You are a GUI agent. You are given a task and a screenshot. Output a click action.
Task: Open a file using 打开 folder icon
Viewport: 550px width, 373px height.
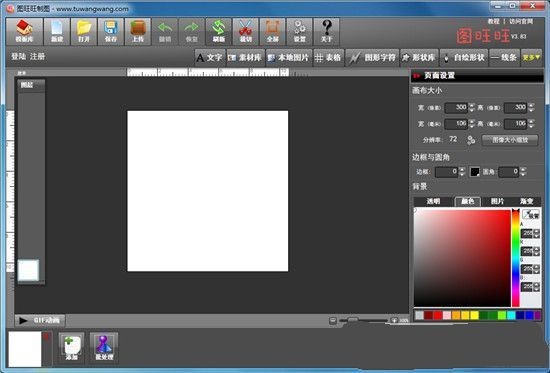(84, 32)
